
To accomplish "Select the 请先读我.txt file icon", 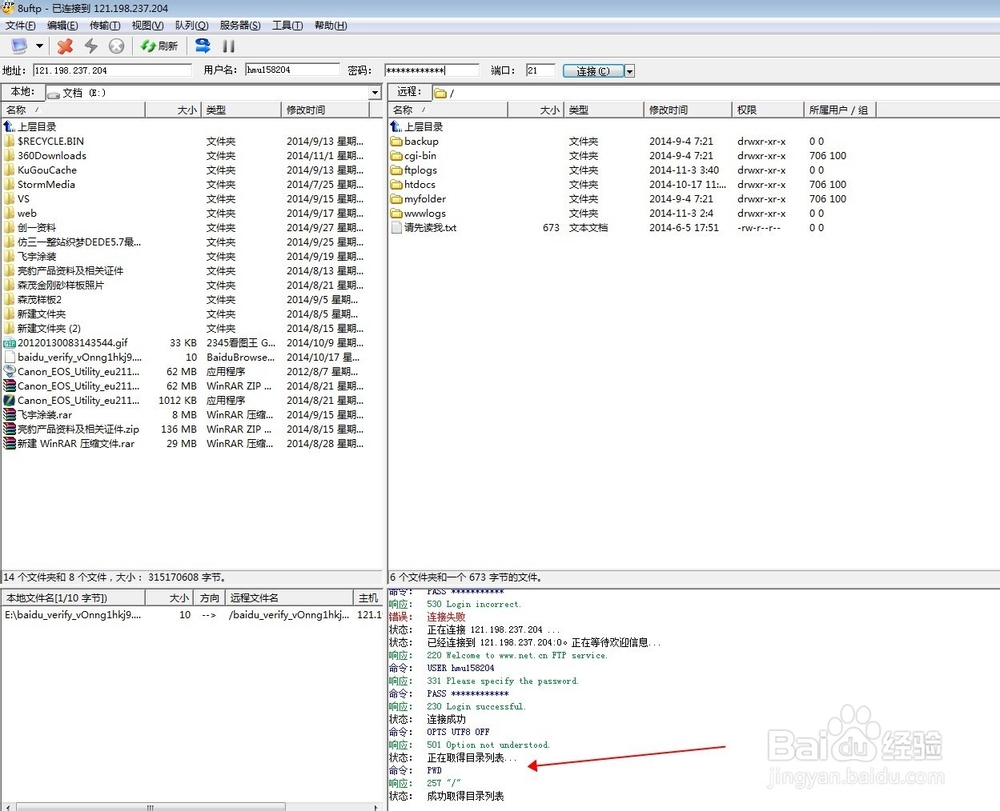I will coord(396,228).
